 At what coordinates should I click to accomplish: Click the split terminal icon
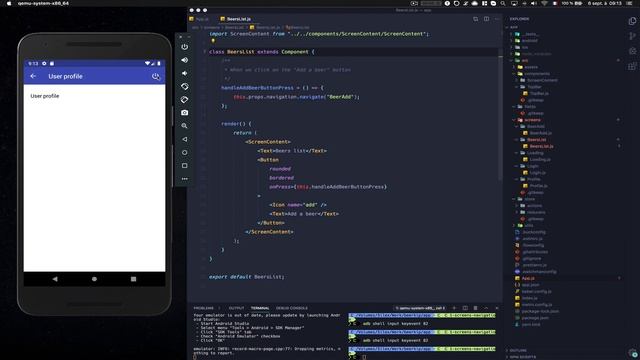(465, 308)
